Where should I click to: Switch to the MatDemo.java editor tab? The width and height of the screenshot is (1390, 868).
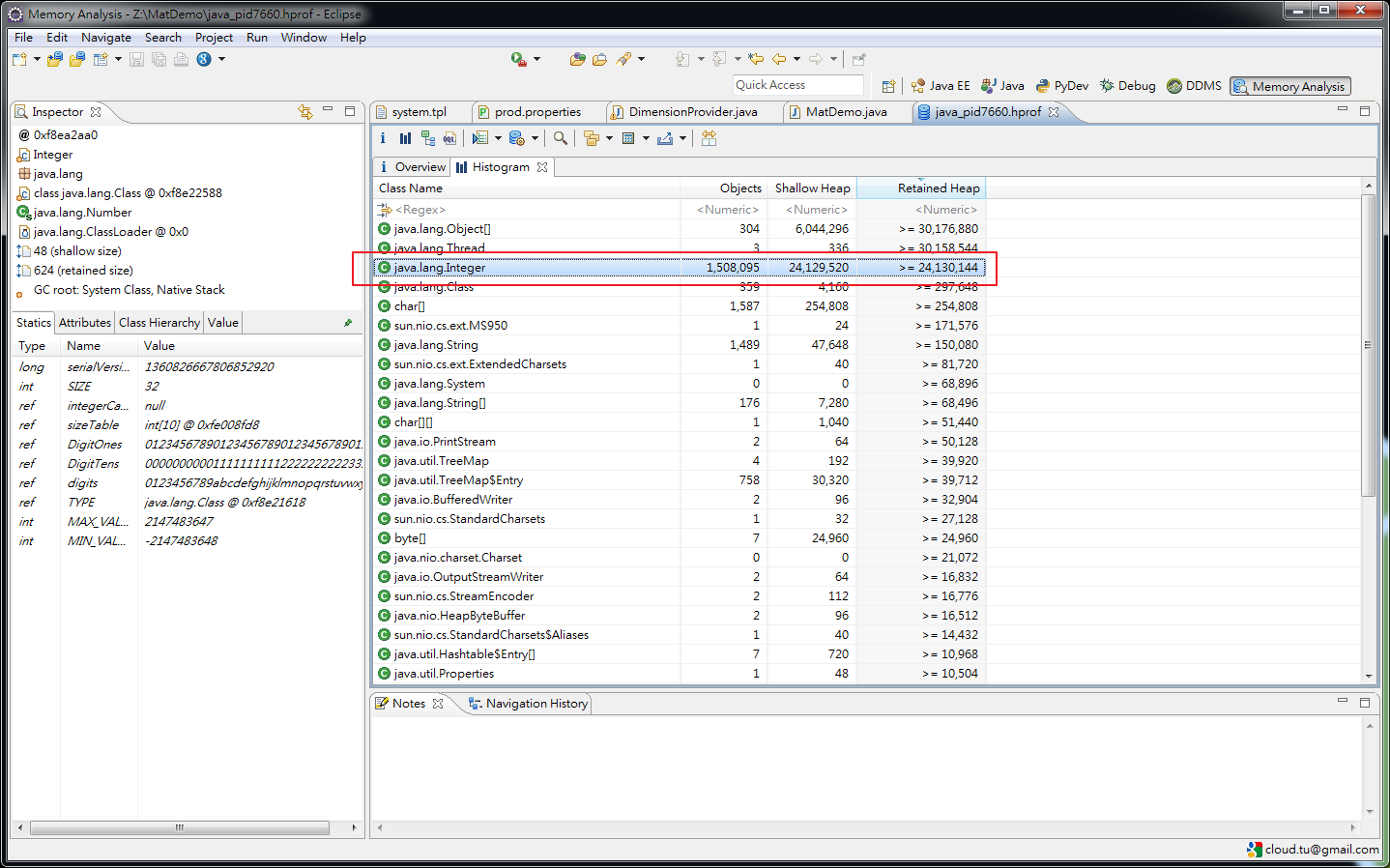[847, 112]
